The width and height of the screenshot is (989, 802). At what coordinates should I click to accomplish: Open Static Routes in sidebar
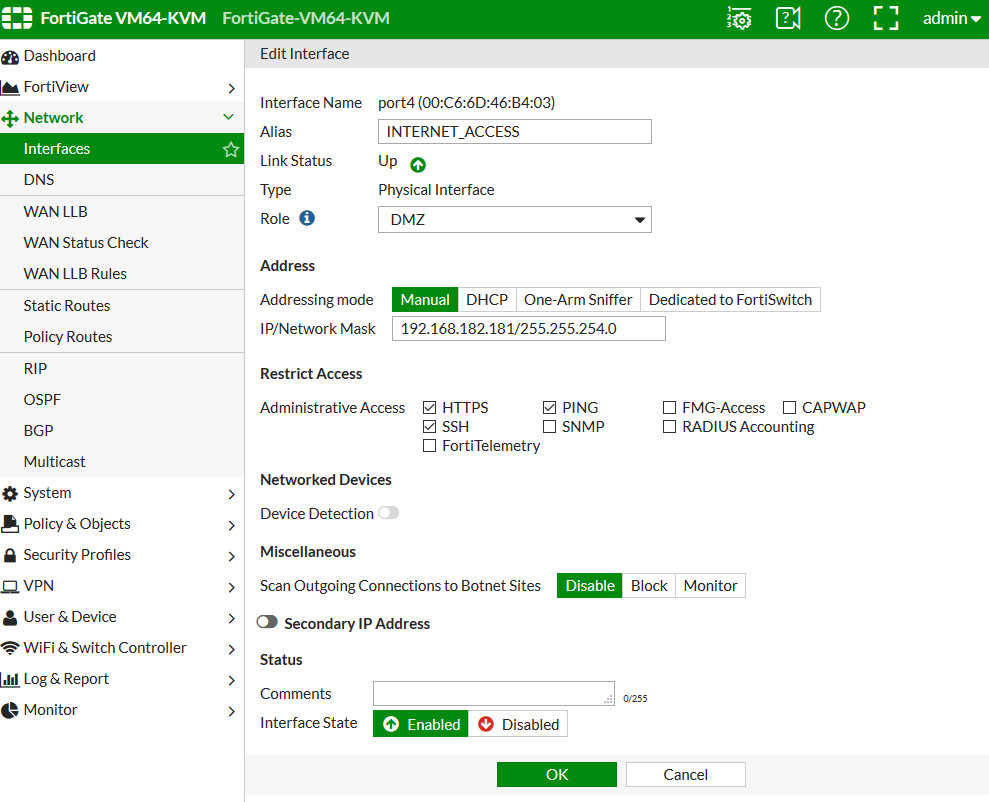point(67,306)
